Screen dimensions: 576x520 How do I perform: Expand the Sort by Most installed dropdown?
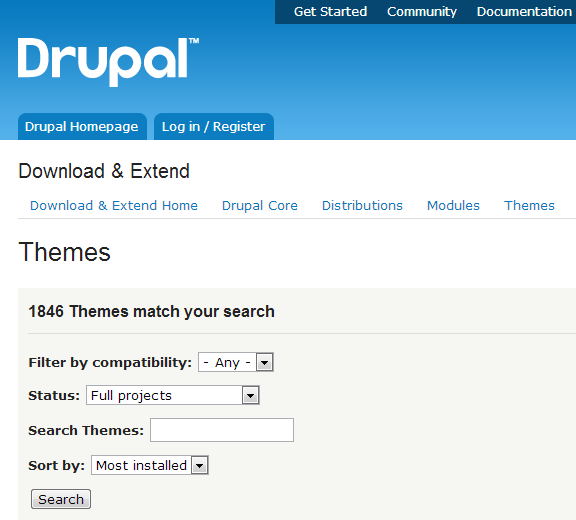[x=150, y=465]
